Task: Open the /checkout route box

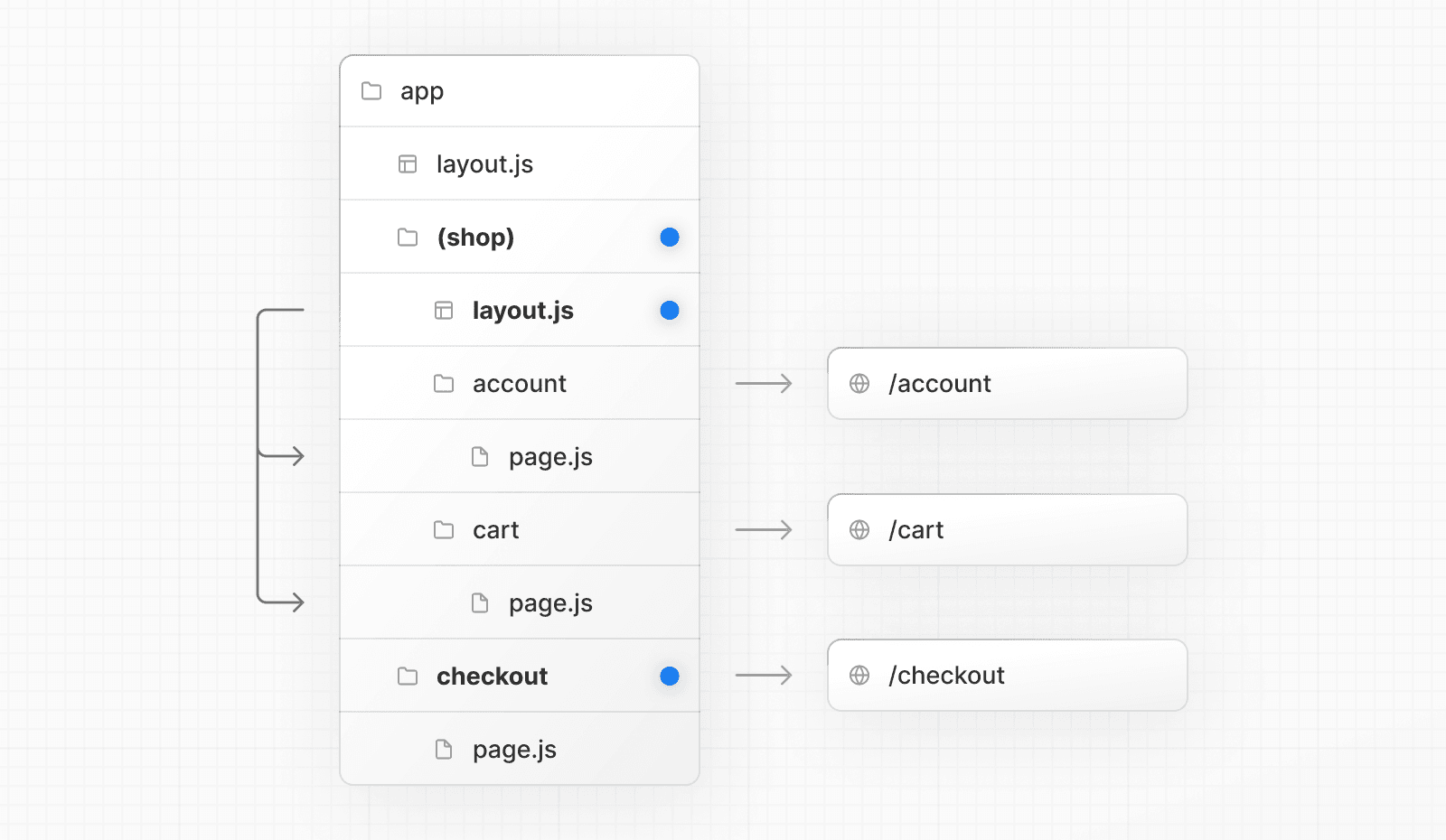Action: (x=1007, y=675)
